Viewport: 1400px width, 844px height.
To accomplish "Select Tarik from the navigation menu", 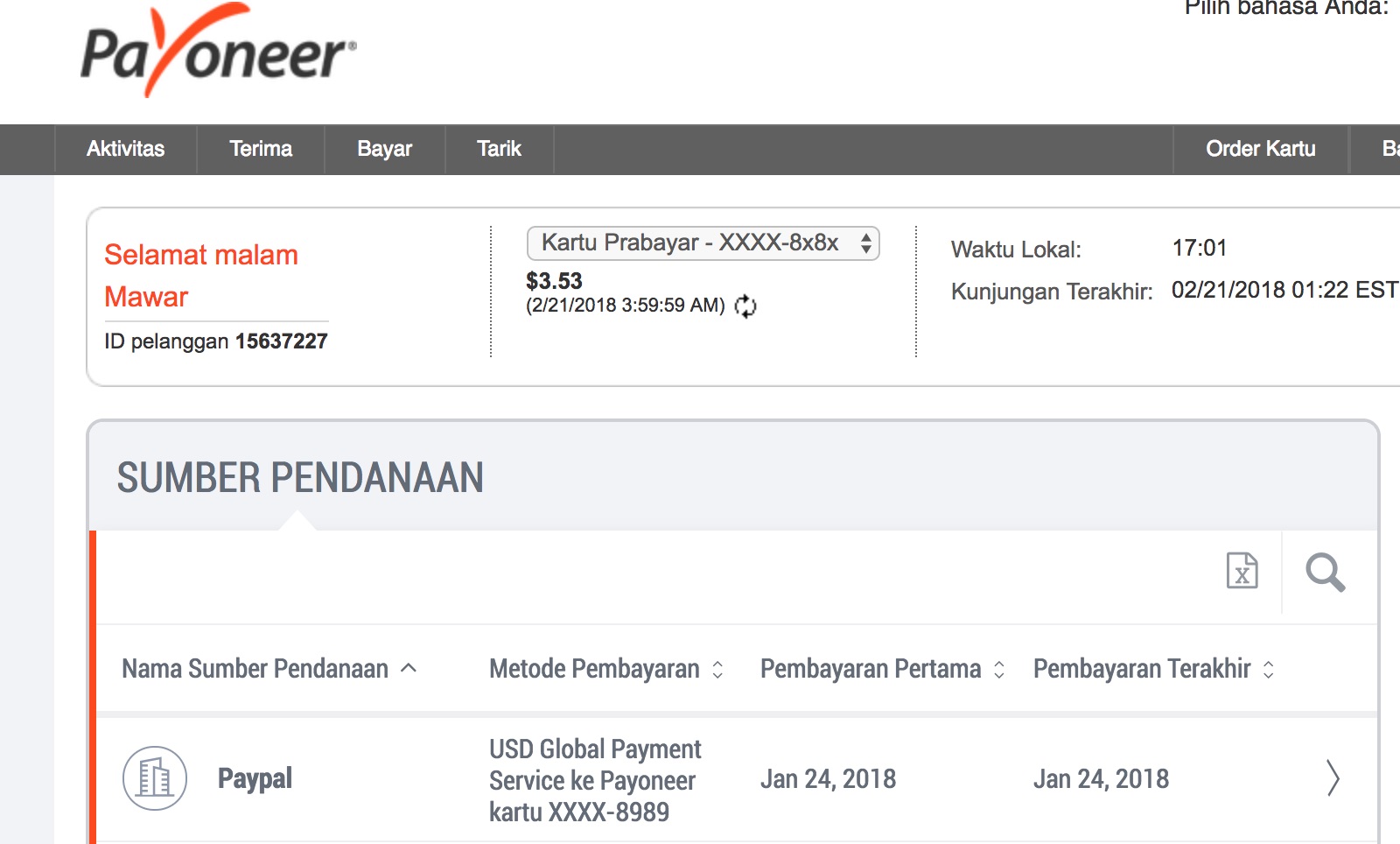I will (x=499, y=148).
